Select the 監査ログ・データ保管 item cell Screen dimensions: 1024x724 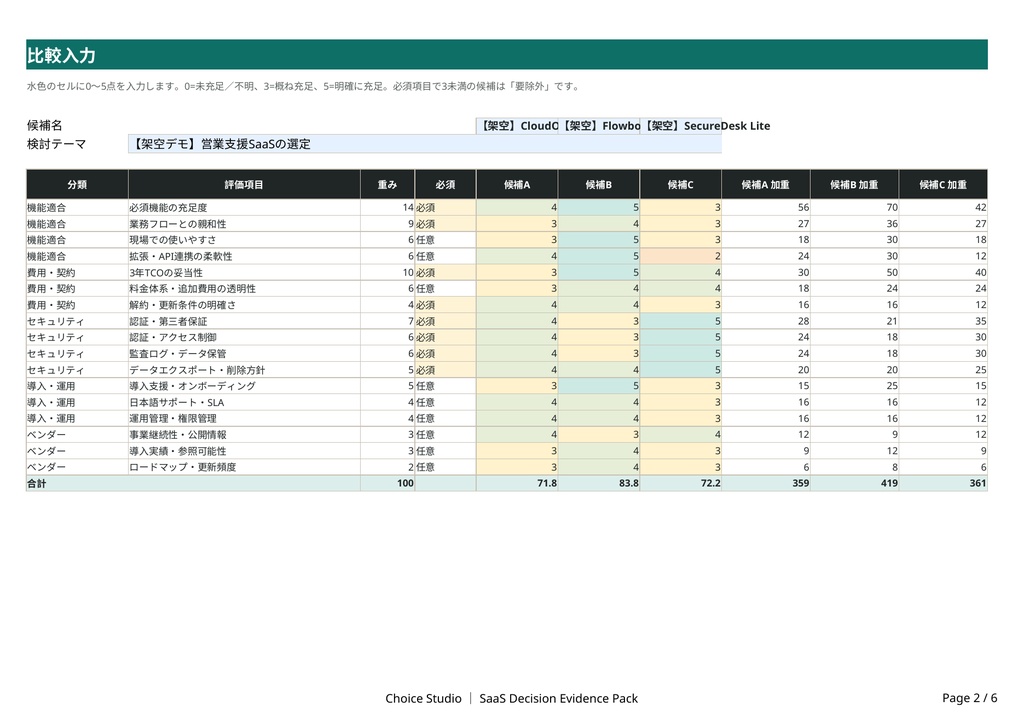point(244,353)
